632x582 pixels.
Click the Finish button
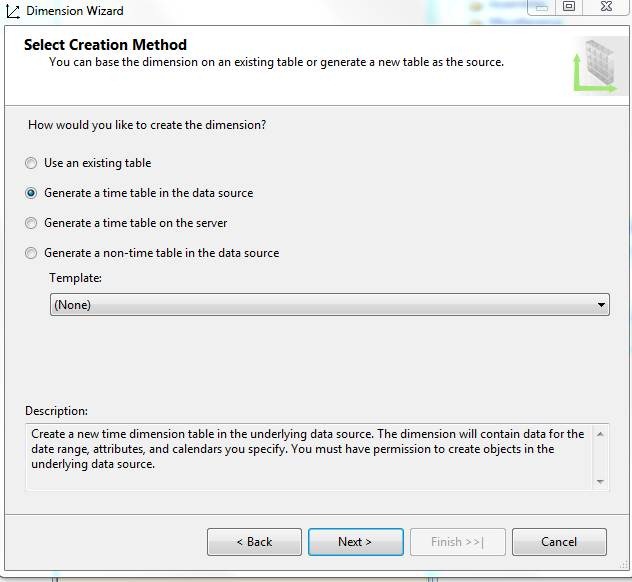click(x=457, y=542)
